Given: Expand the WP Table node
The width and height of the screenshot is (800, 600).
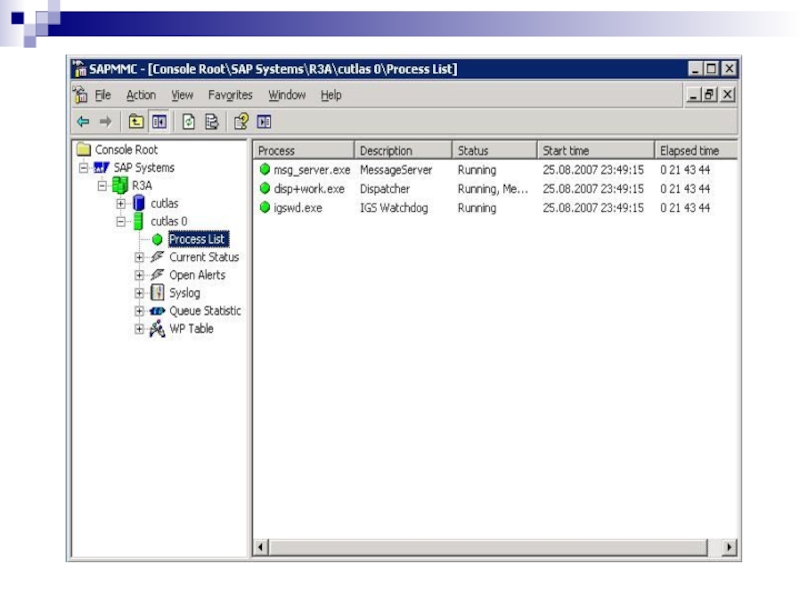Looking at the screenshot, I should point(139,329).
